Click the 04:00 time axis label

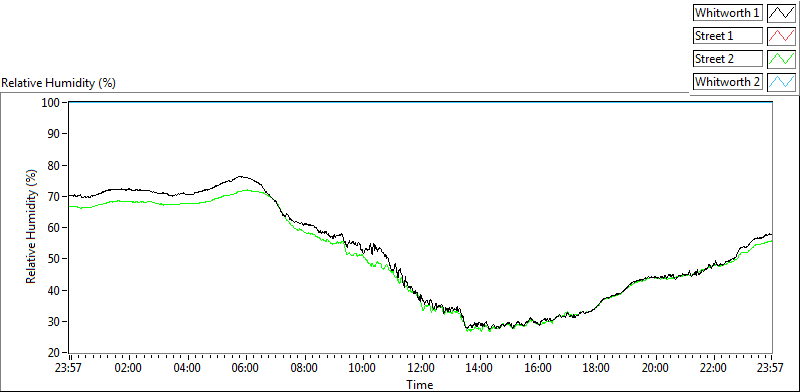[x=187, y=368]
